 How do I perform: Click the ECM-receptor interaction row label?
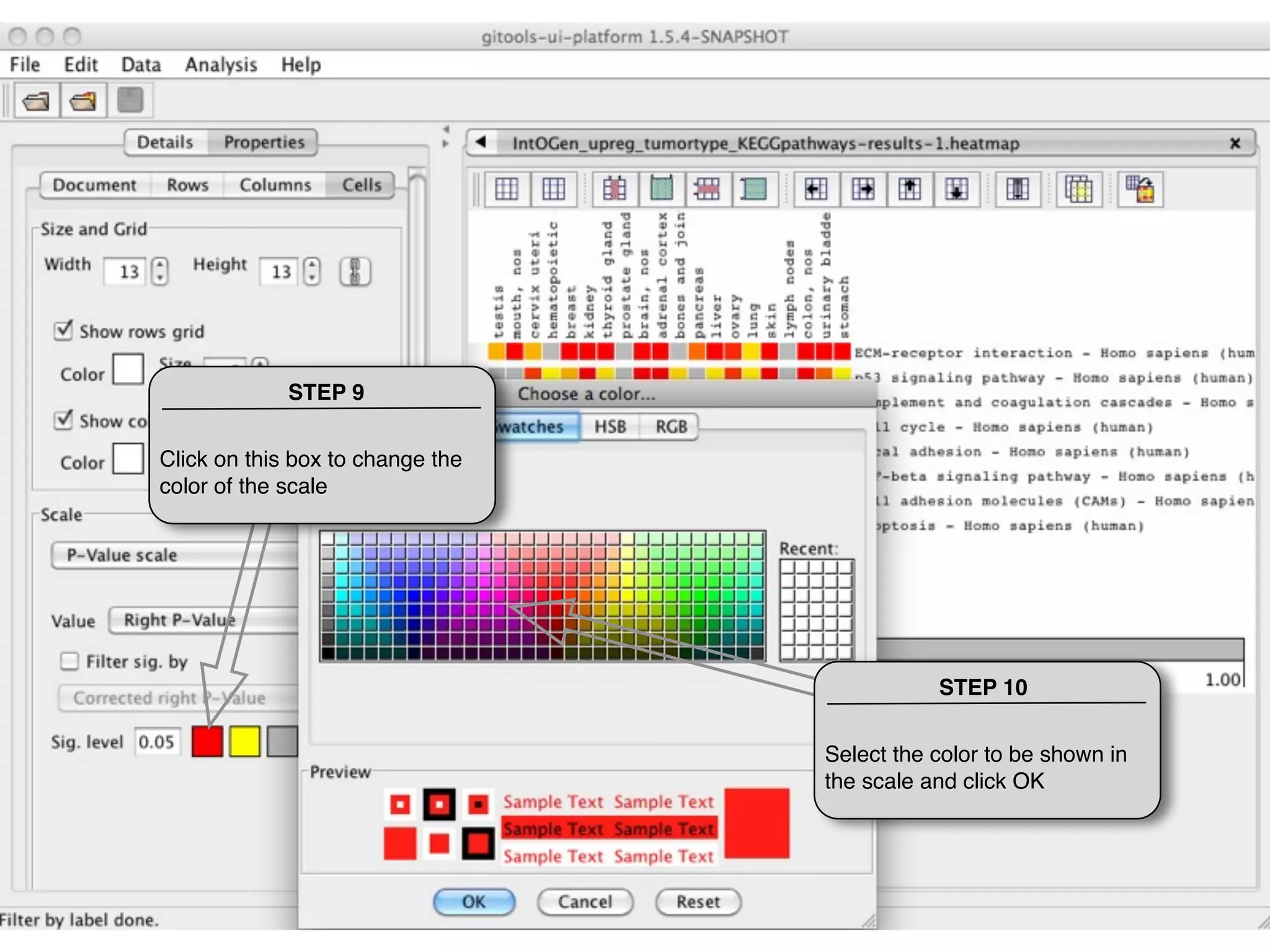click(x=1054, y=353)
